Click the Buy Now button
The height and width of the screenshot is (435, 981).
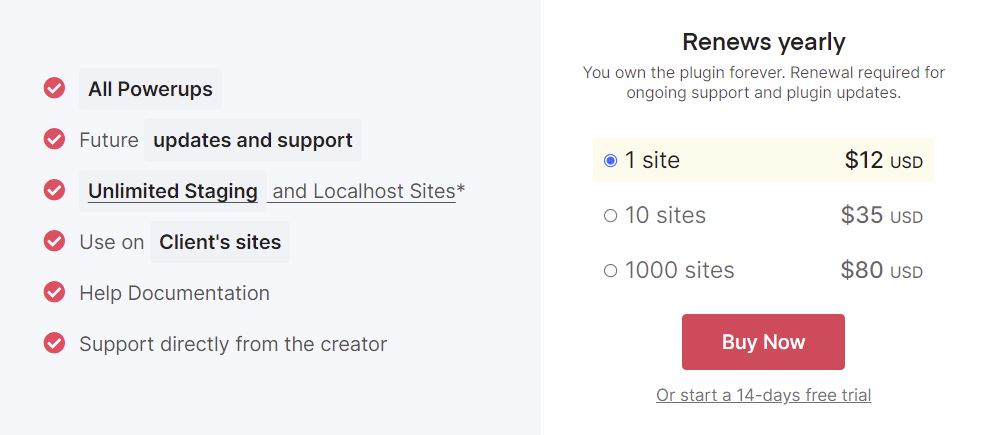763,342
